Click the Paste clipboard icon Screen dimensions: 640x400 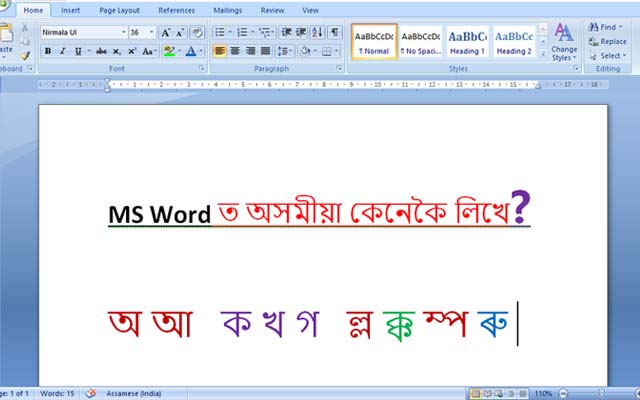[x=6, y=33]
